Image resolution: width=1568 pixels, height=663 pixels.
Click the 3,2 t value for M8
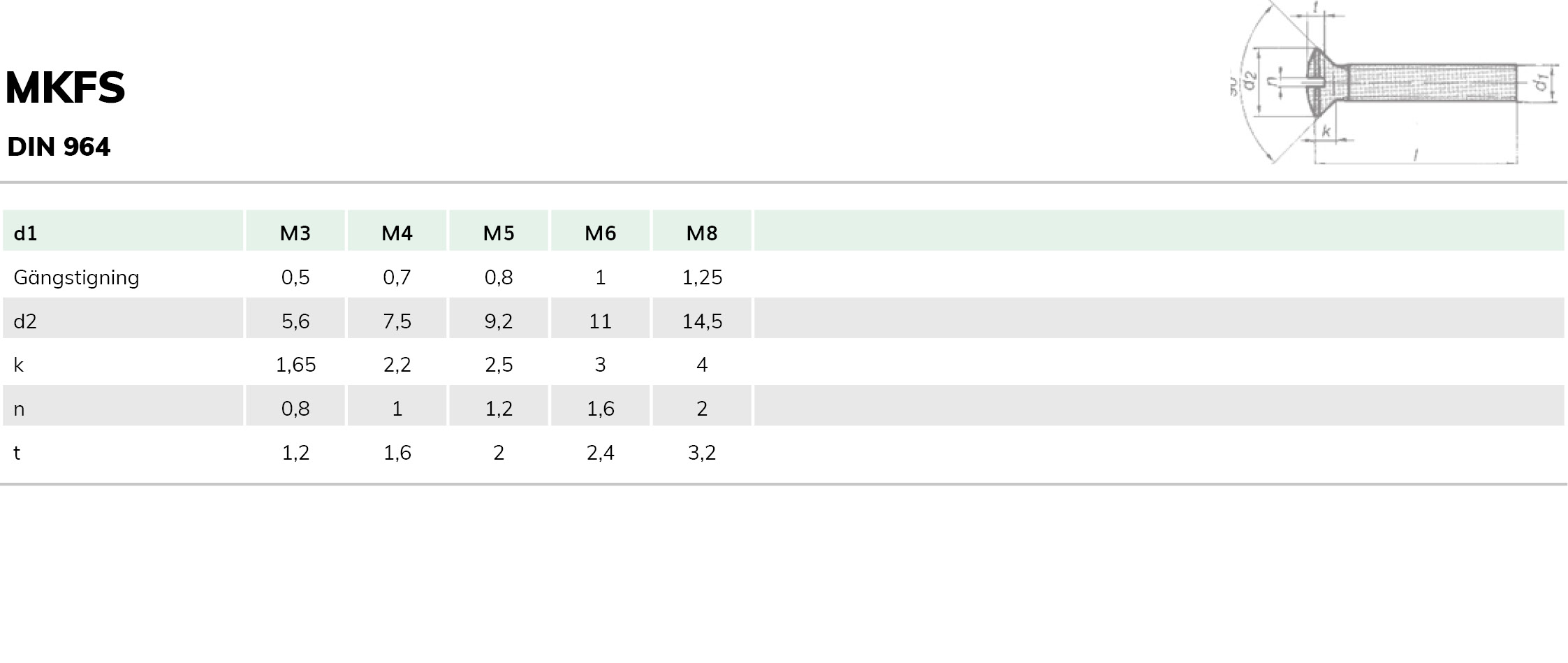click(701, 453)
